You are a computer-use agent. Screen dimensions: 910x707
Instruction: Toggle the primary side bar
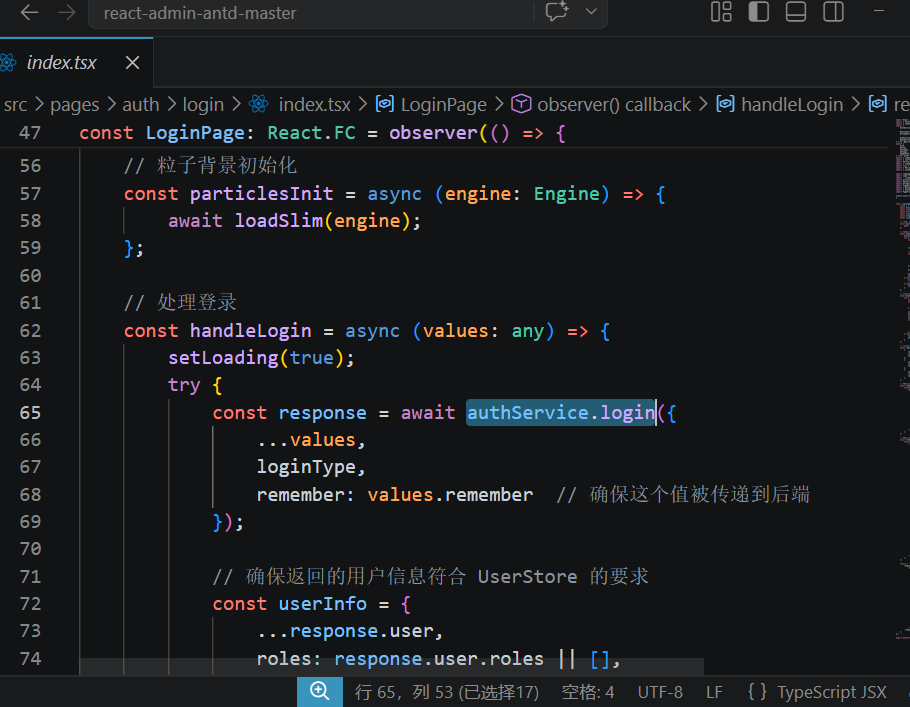tap(759, 12)
